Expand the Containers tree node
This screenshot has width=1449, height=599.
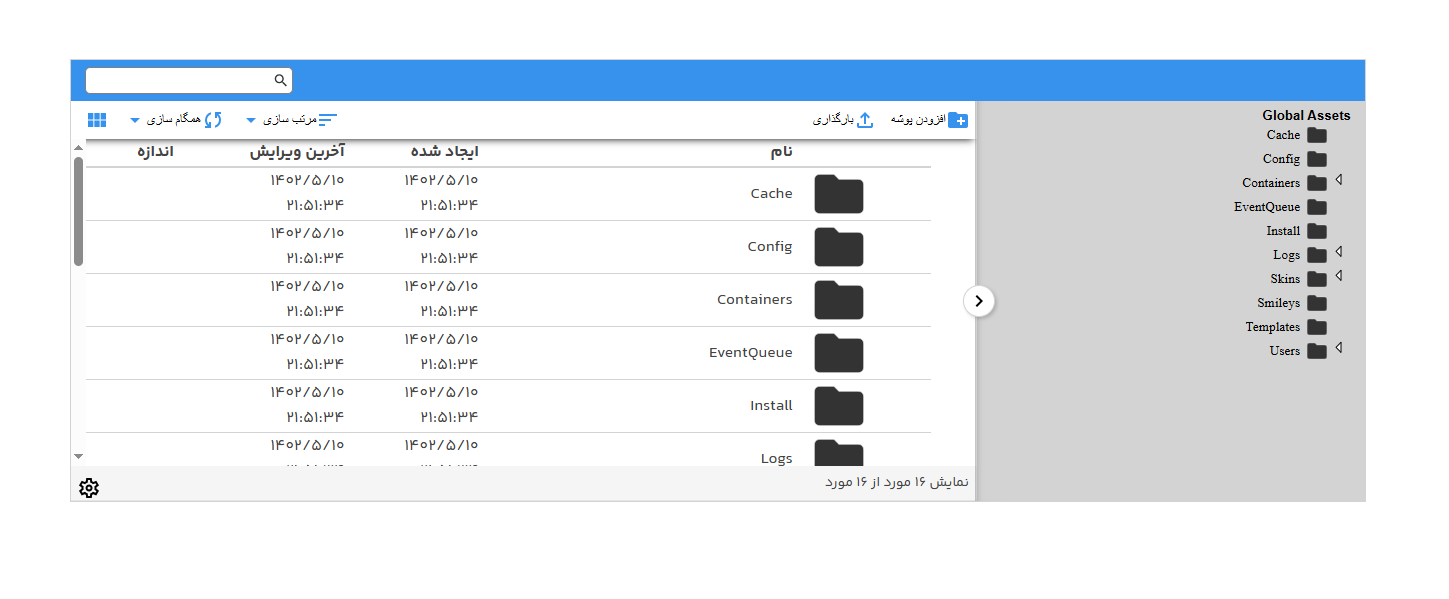tap(1338, 182)
